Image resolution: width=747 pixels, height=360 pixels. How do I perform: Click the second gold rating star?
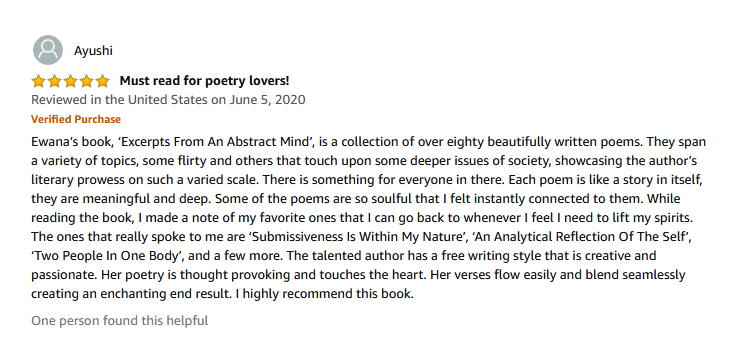[55, 81]
